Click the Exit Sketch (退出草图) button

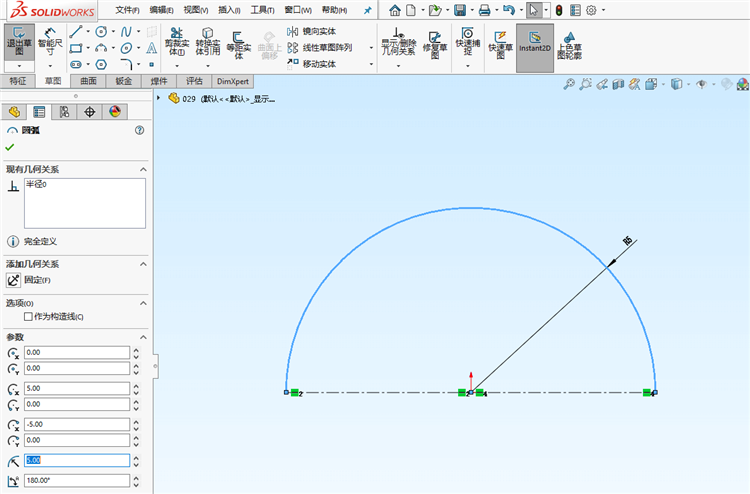coord(19,42)
